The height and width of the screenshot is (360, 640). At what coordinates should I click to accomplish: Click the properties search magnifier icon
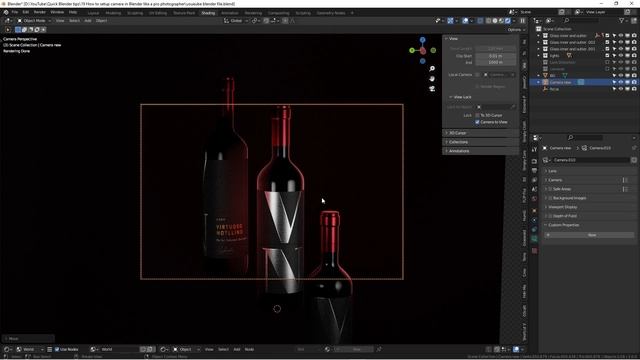(571, 138)
